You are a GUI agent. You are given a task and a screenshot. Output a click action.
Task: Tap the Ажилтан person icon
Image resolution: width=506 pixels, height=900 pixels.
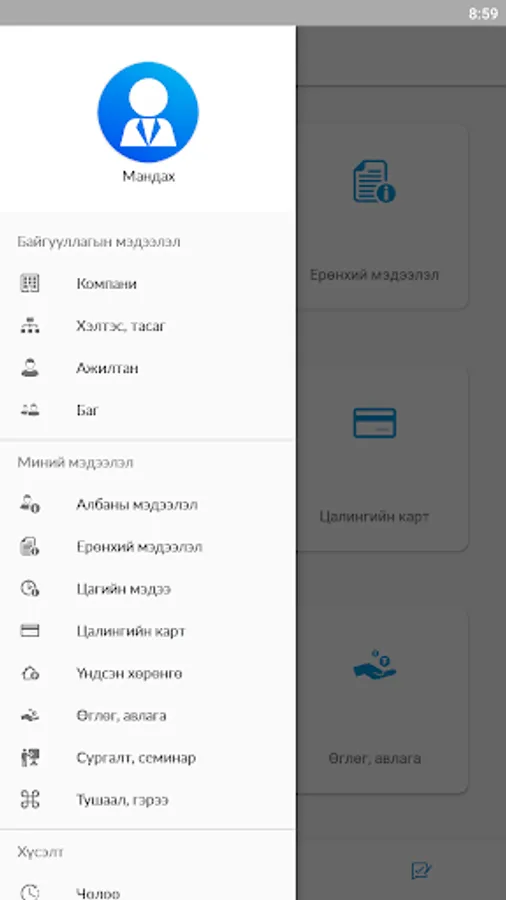point(30,368)
